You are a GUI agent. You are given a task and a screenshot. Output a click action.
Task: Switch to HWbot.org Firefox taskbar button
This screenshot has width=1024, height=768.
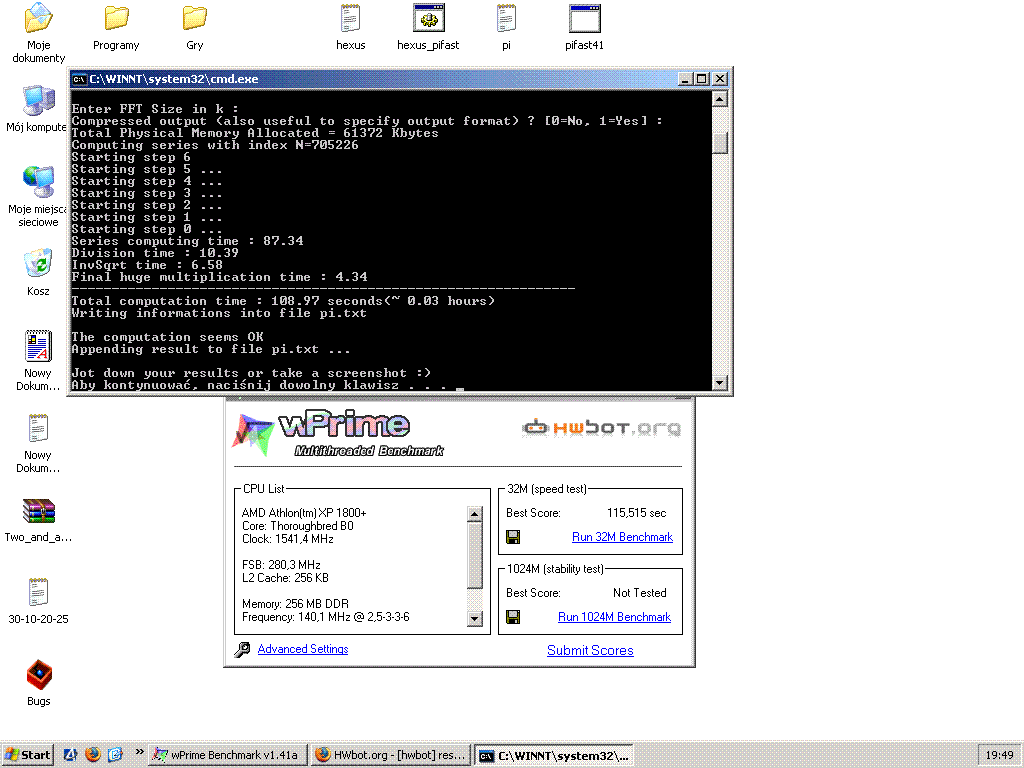[x=391, y=755]
